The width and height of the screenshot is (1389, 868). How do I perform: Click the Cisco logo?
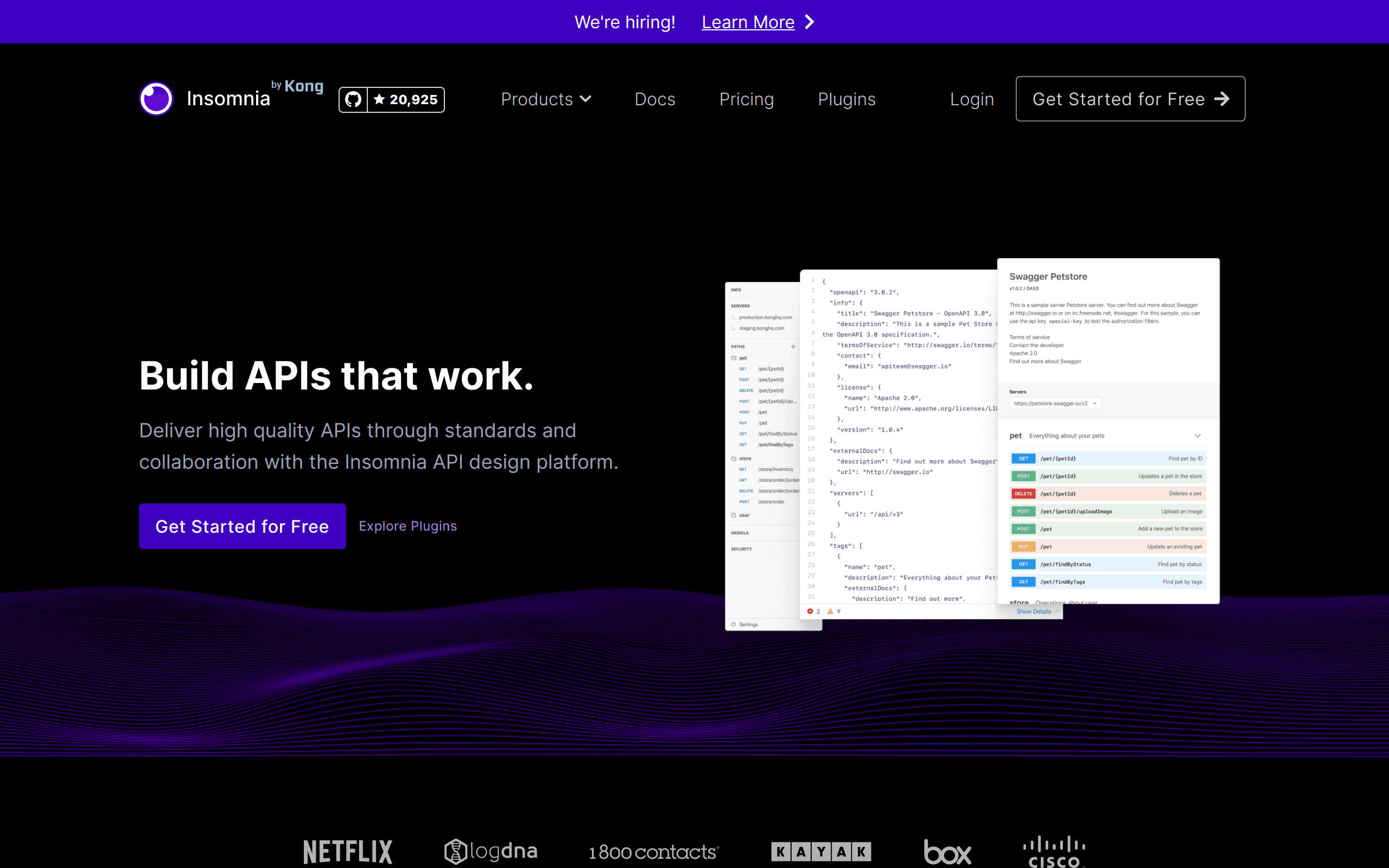pos(1054,851)
